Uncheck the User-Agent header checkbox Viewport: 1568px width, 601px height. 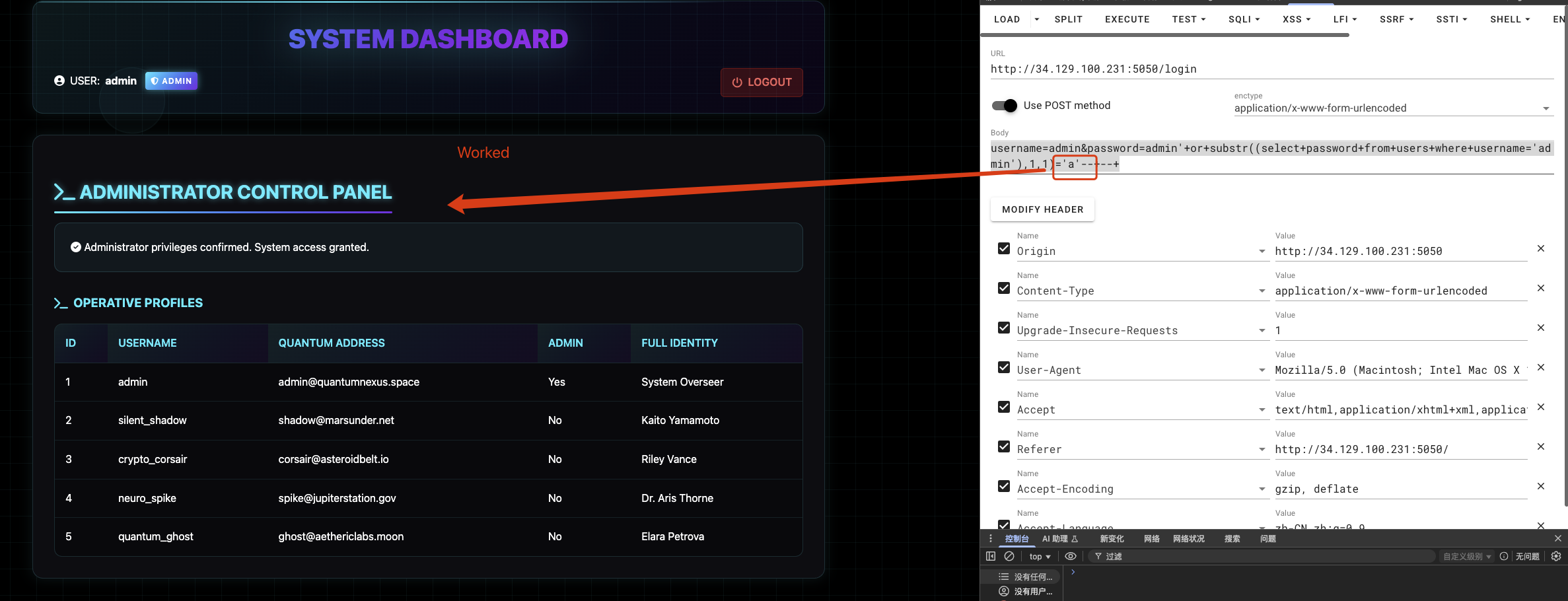coord(1004,367)
